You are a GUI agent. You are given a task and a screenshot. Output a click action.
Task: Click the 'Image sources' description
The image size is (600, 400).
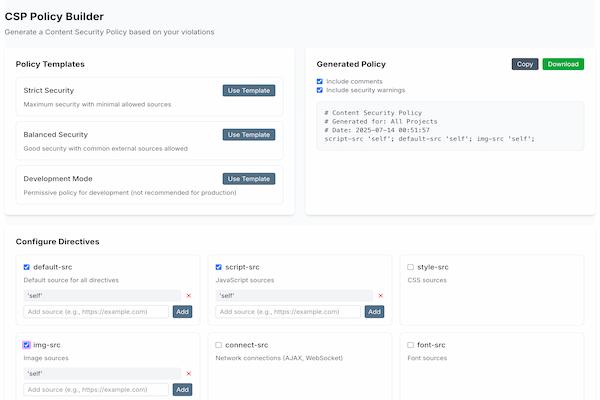point(46,358)
